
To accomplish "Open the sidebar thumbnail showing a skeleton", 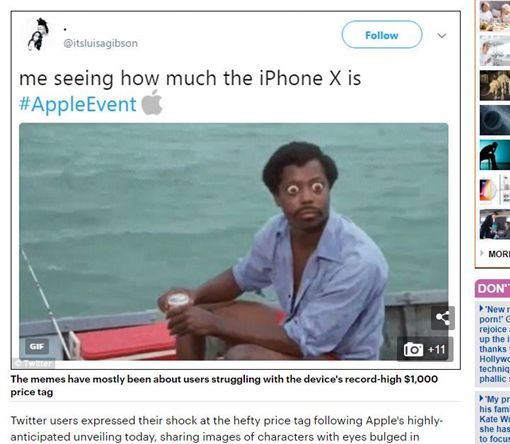I will click(x=495, y=85).
